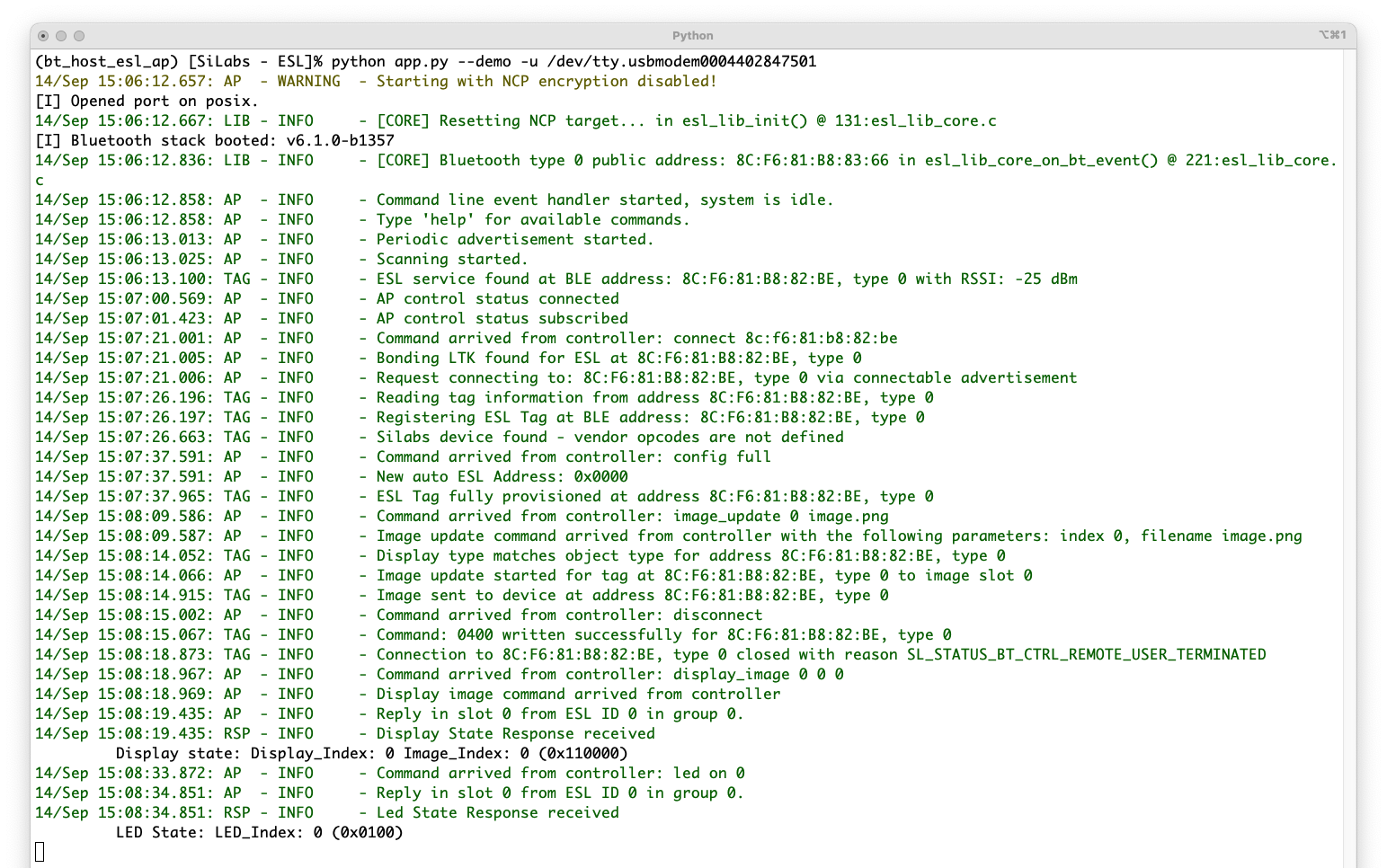Click the 'RSSI: -25 dBm' text
This screenshot has height=868, width=1387.
click(1019, 279)
